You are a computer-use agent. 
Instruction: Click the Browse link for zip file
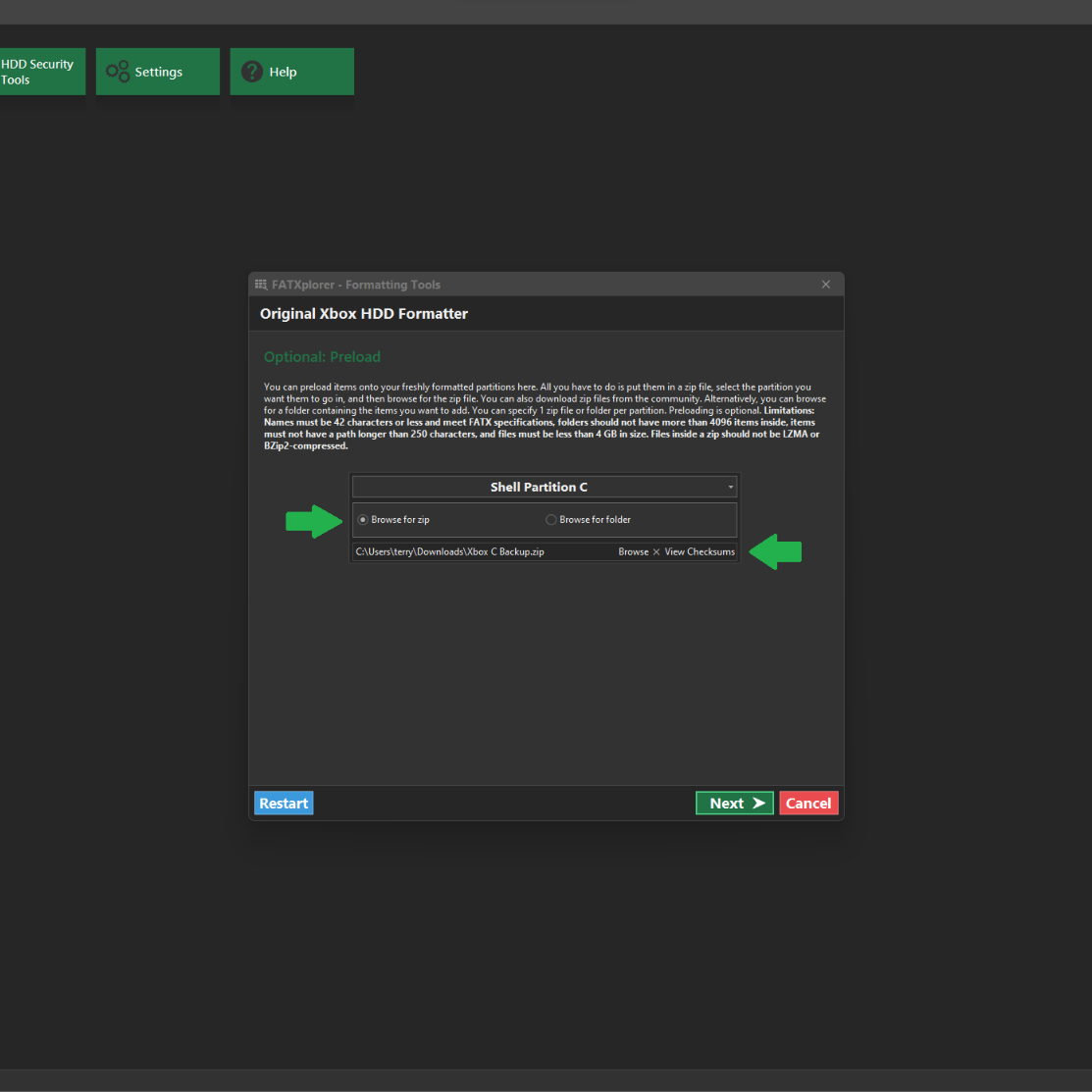[x=633, y=551]
